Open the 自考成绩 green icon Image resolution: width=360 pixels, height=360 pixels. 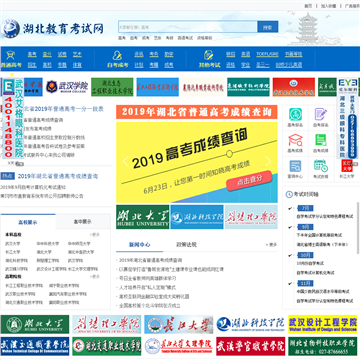point(320,140)
